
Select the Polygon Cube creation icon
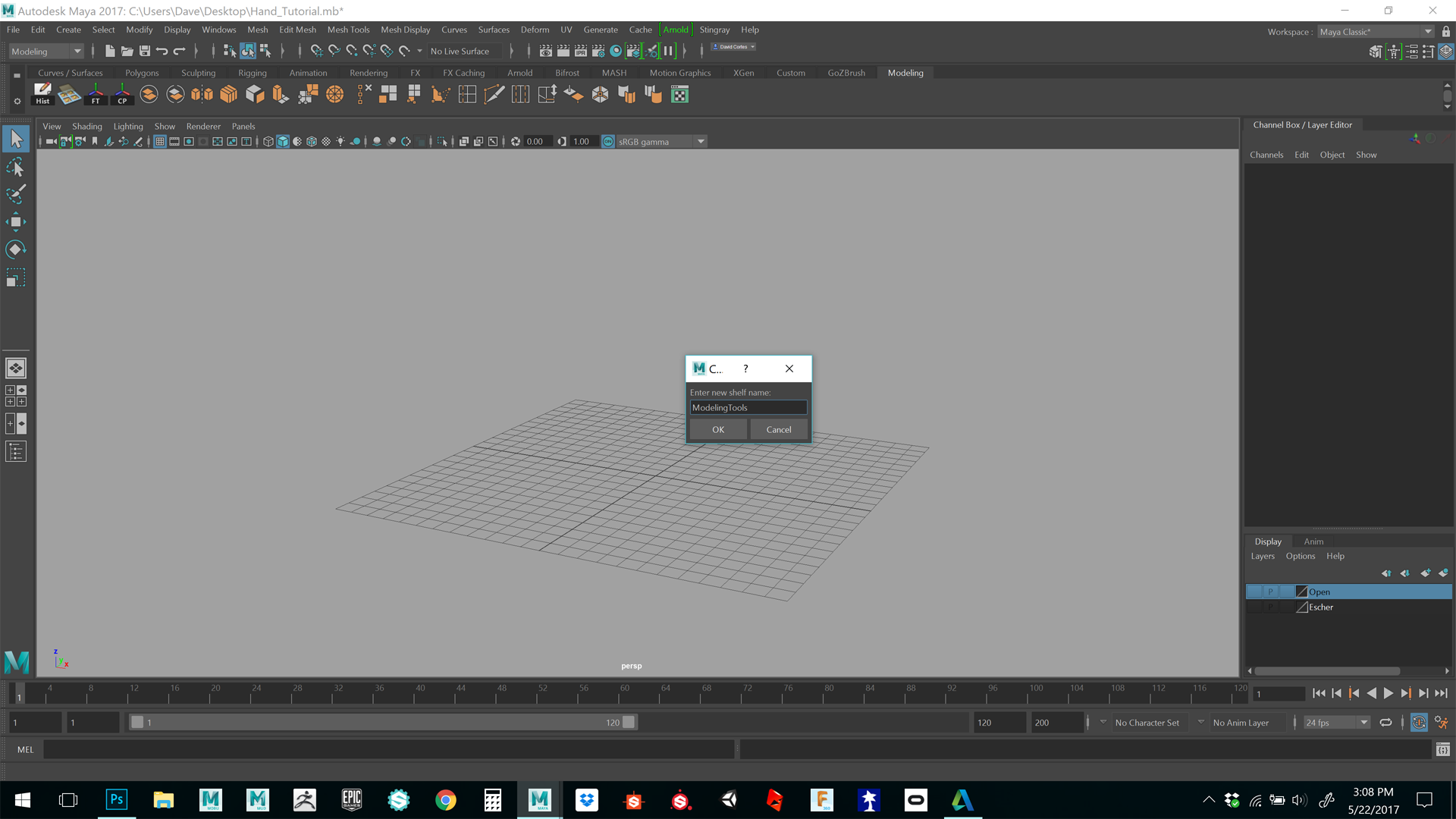(x=254, y=94)
